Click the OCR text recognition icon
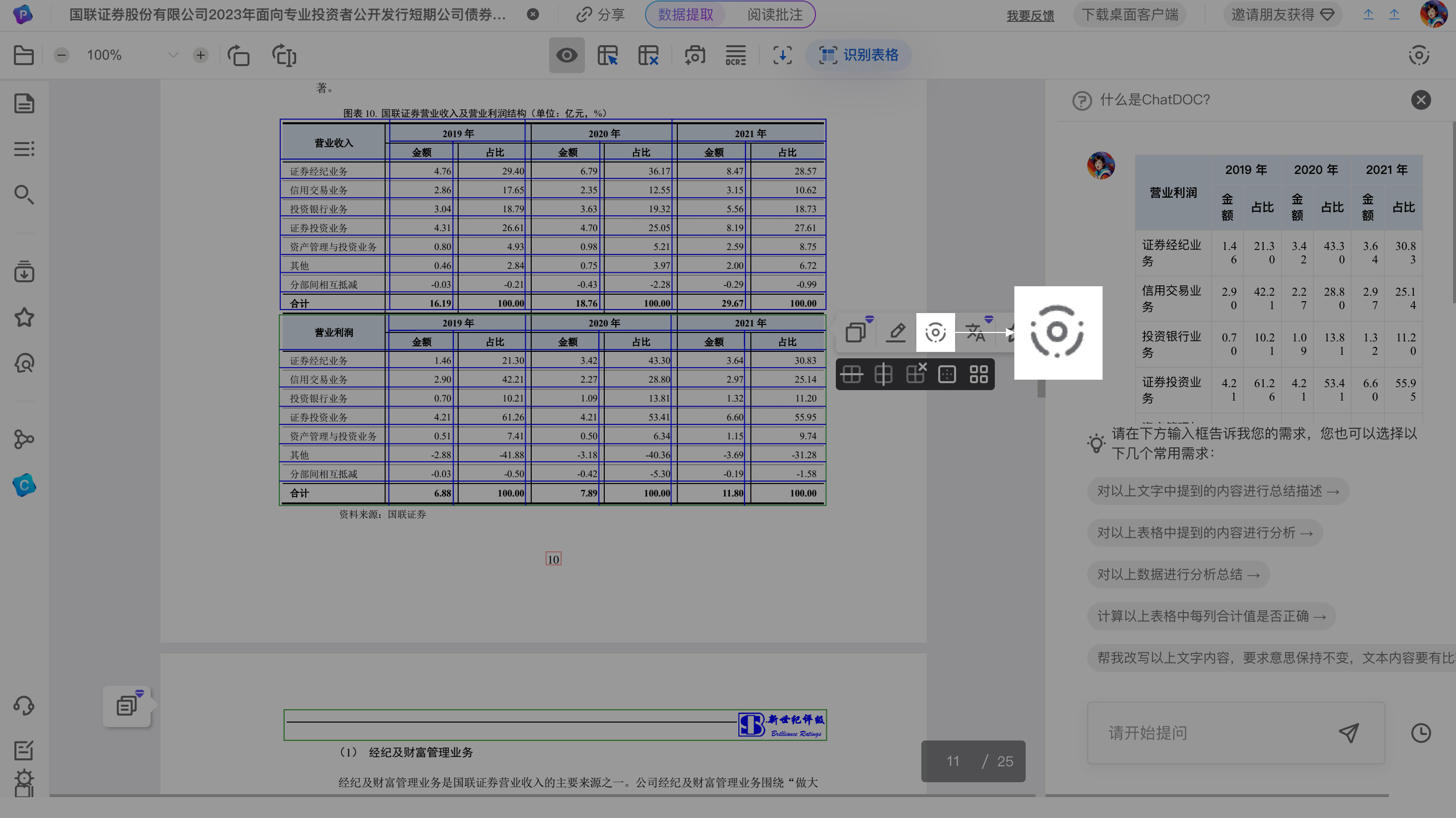1456x818 pixels. click(x=735, y=55)
